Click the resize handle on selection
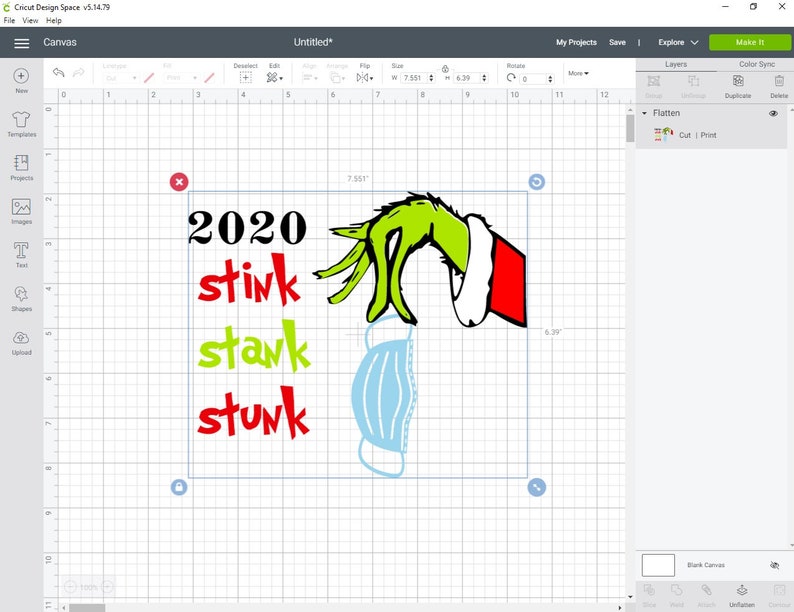Viewport: 794px width, 612px height. 537,487
